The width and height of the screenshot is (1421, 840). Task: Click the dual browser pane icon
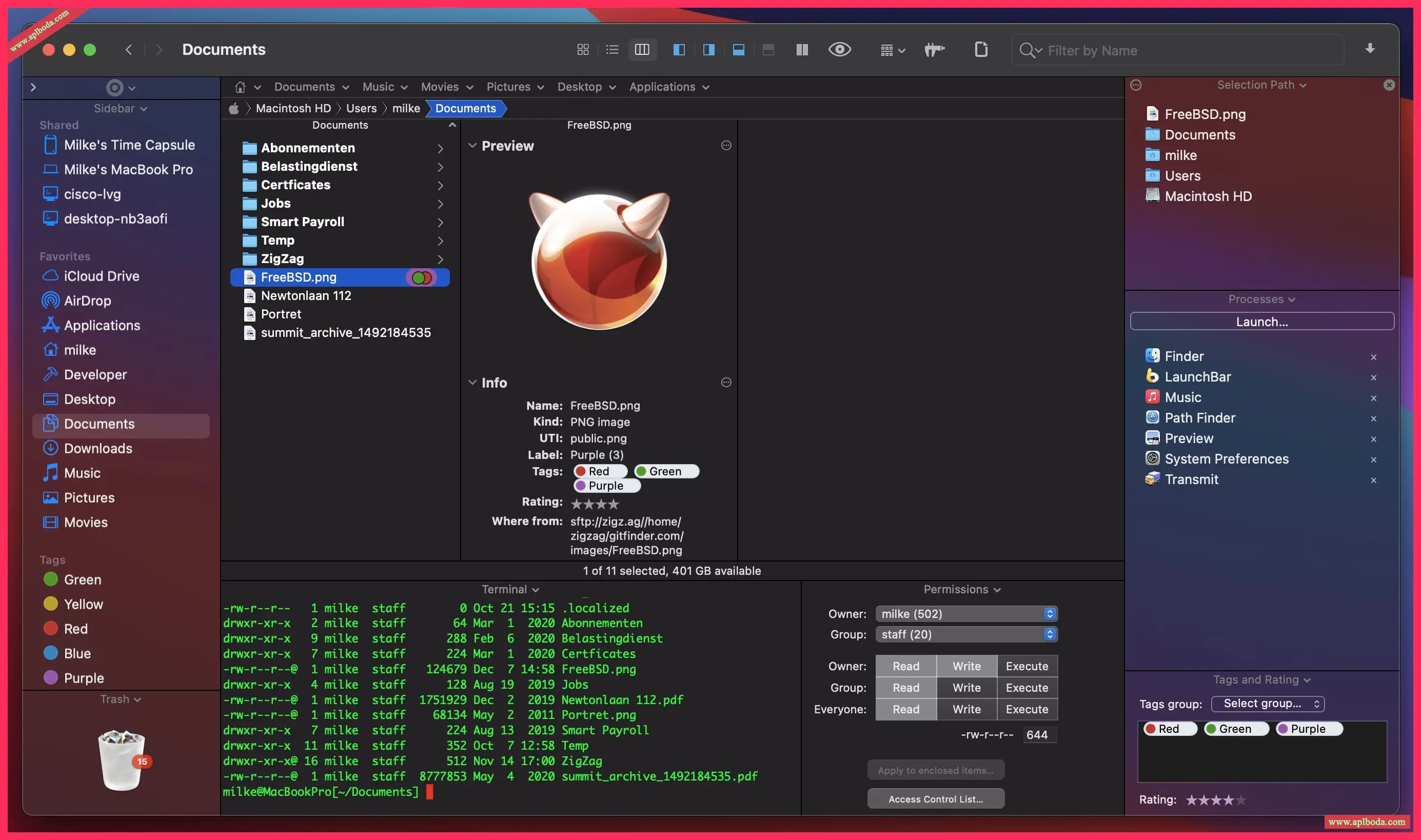point(802,50)
